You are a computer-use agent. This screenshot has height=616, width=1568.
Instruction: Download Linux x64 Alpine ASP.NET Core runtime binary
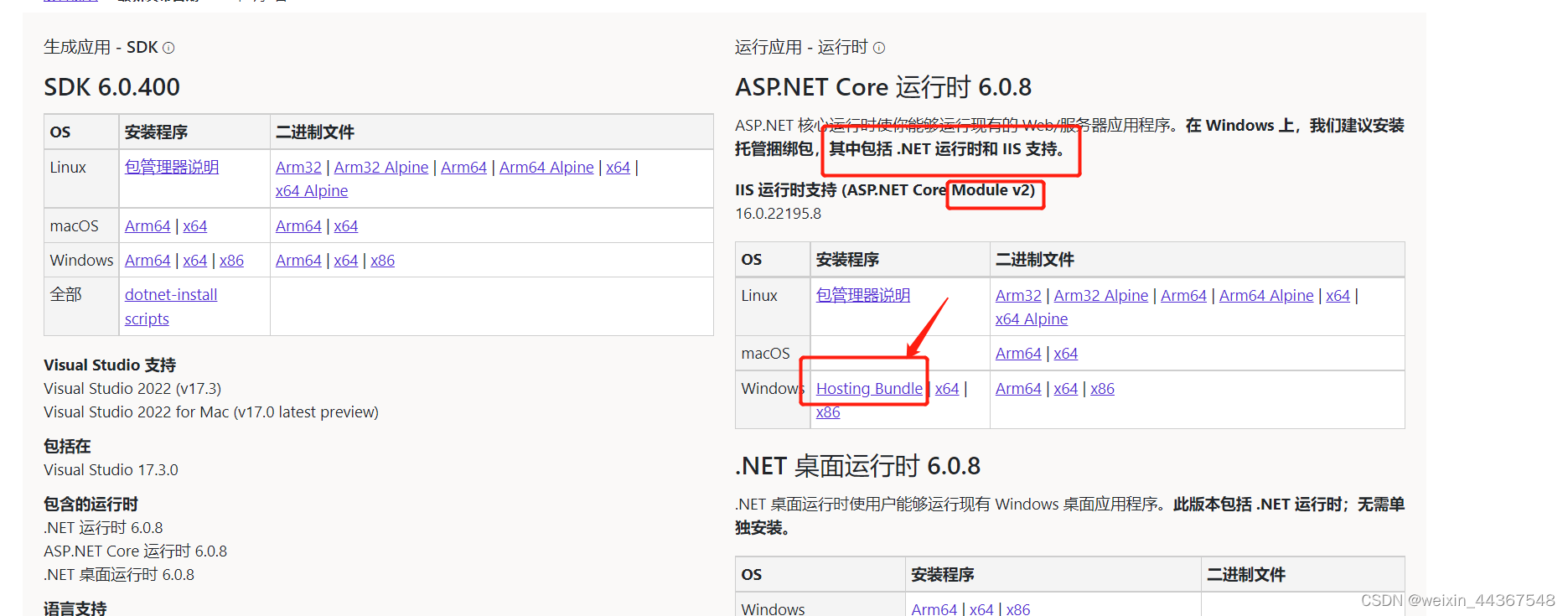[x=1032, y=318]
